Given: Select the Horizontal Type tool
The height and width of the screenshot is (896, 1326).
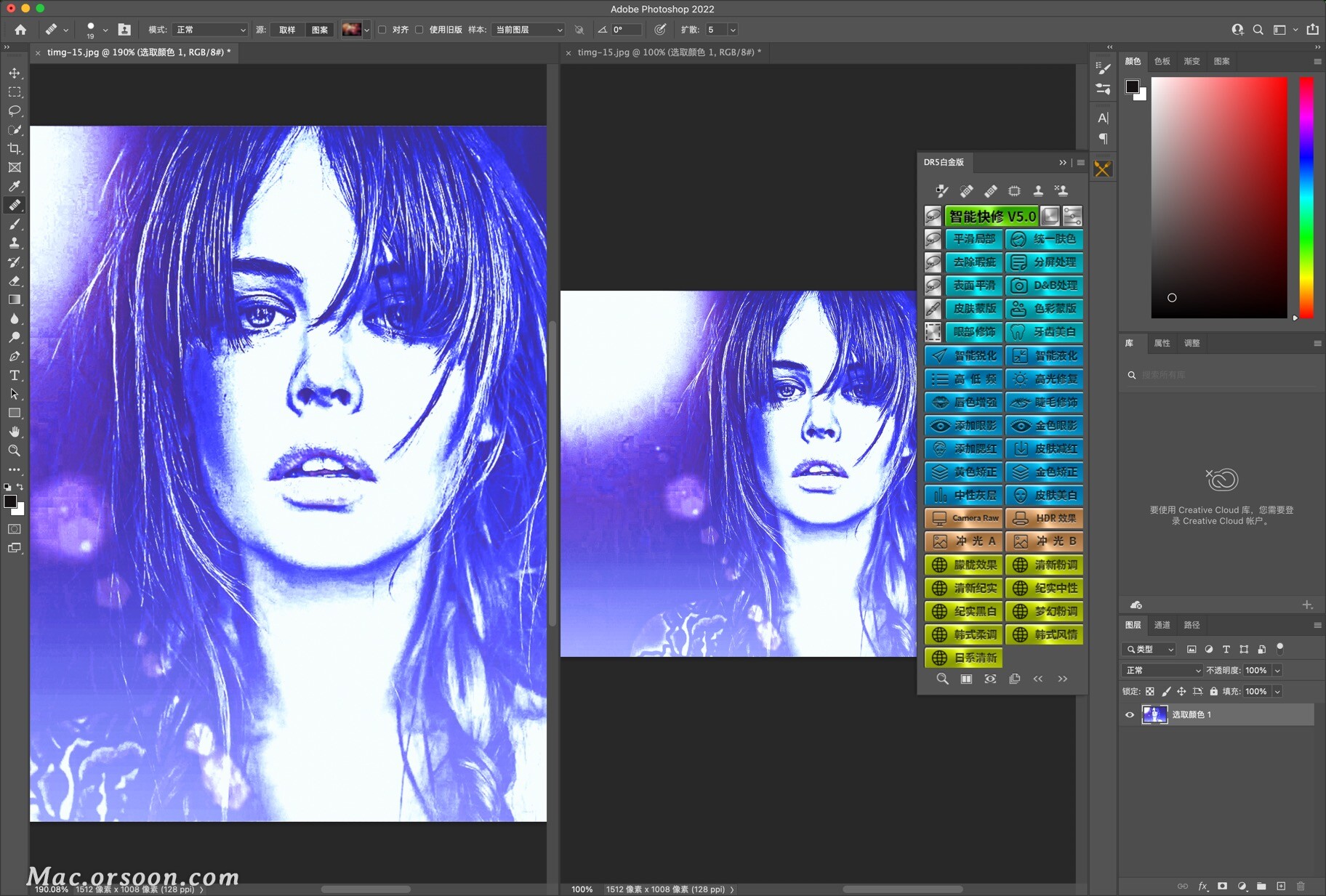Looking at the screenshot, I should [x=15, y=376].
